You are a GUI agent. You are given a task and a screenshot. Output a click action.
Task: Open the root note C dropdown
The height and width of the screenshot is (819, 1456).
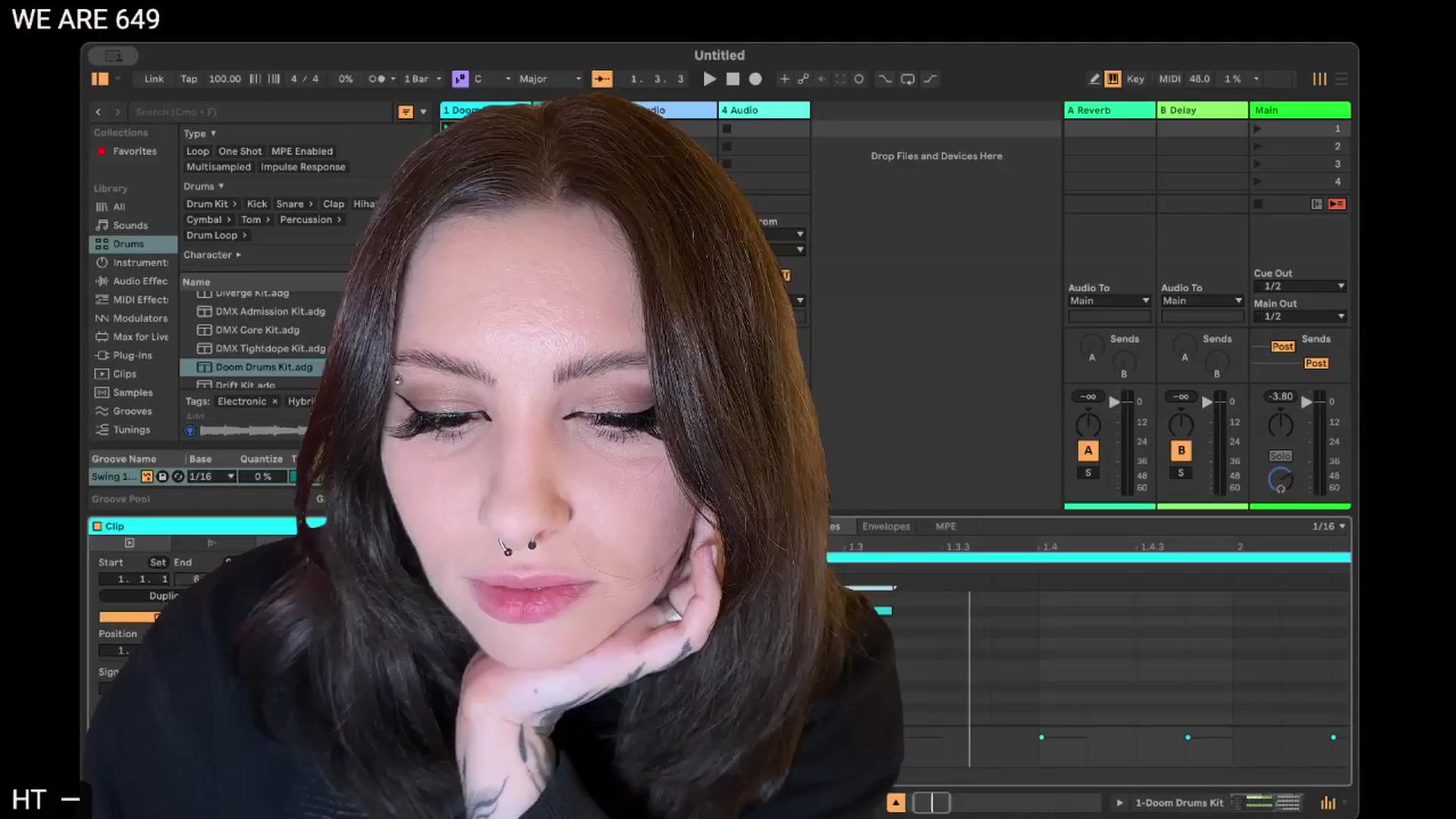point(493,79)
